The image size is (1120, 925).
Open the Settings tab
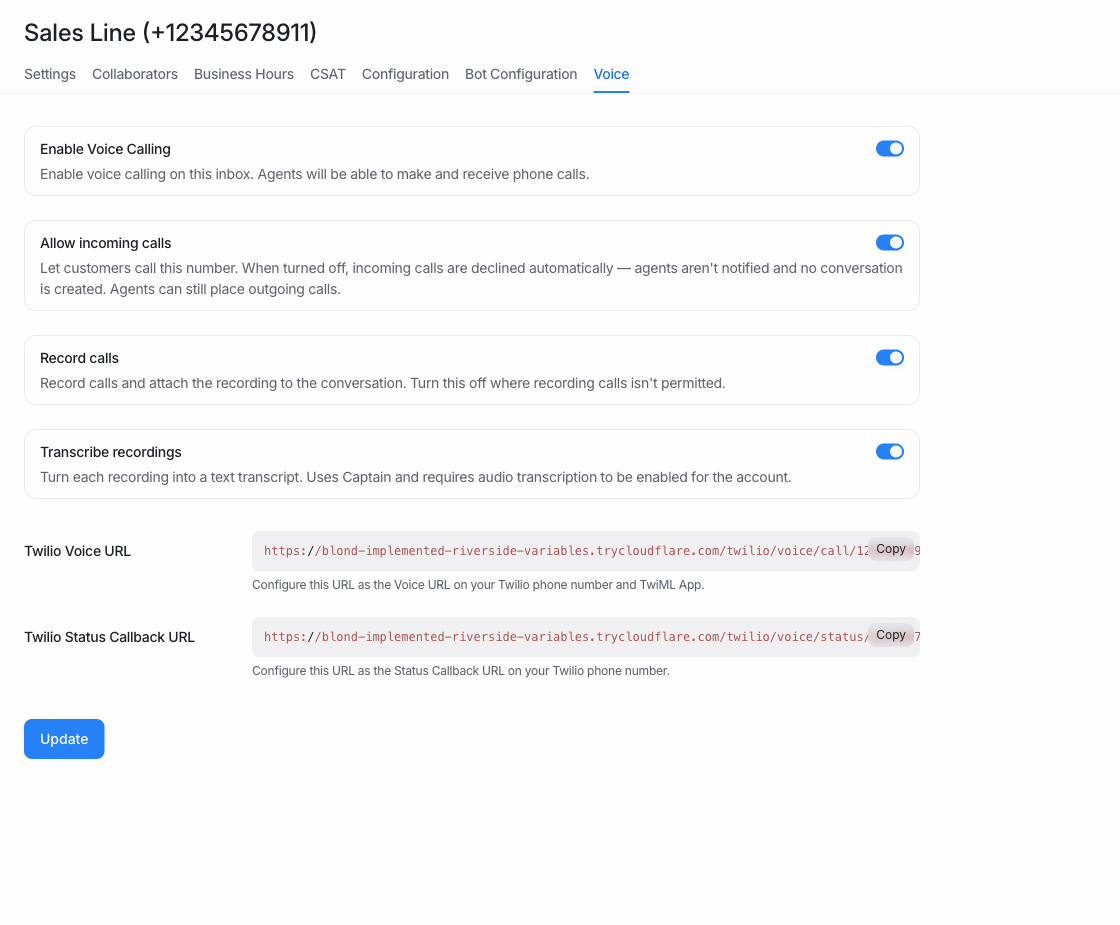50,74
